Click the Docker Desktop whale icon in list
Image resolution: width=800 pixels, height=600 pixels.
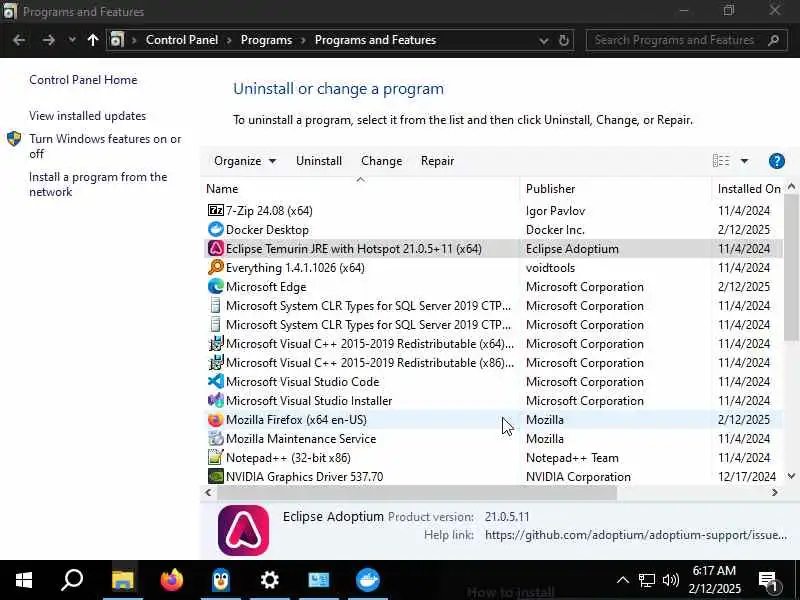(x=216, y=230)
